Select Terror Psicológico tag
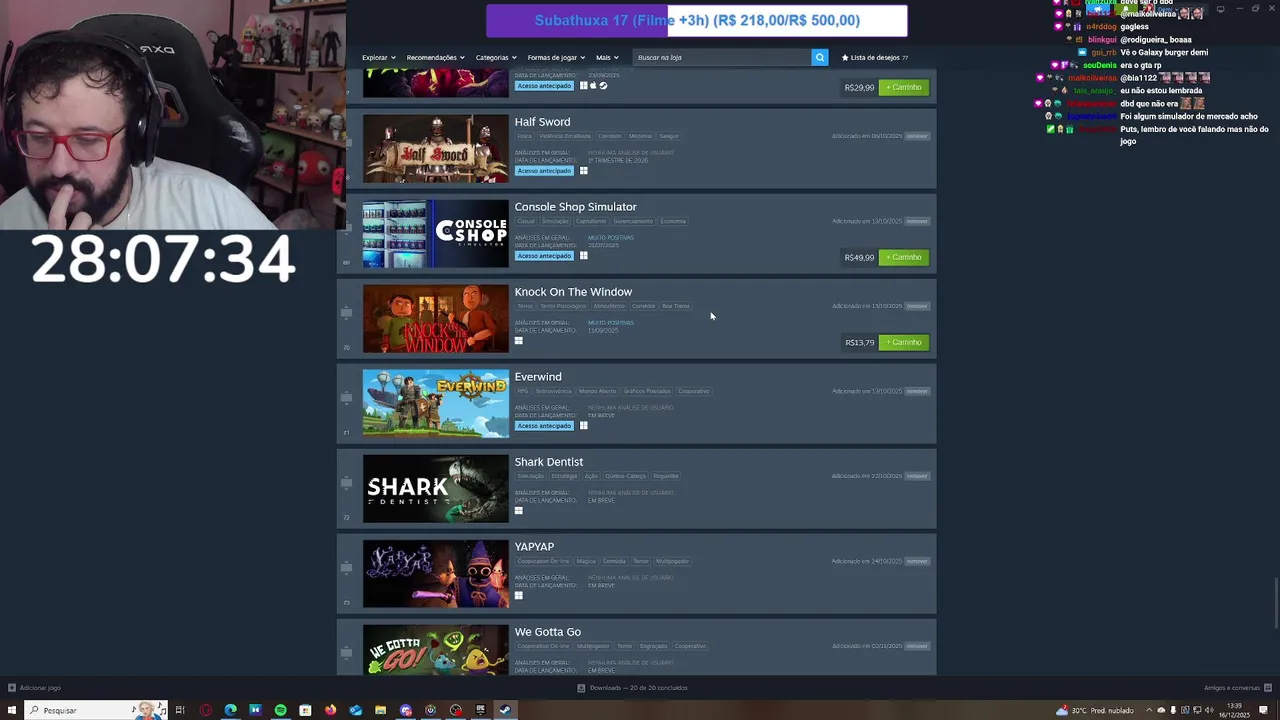Image resolution: width=1280 pixels, height=720 pixels. 563,306
